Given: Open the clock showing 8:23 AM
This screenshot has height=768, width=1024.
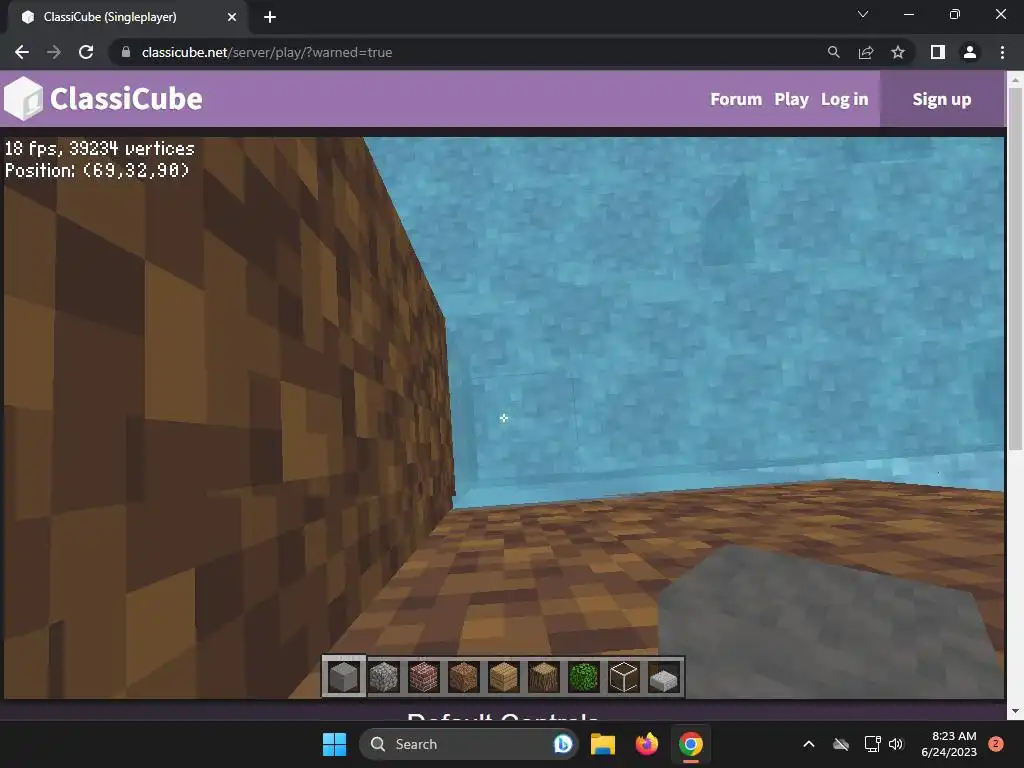Looking at the screenshot, I should click(x=949, y=744).
